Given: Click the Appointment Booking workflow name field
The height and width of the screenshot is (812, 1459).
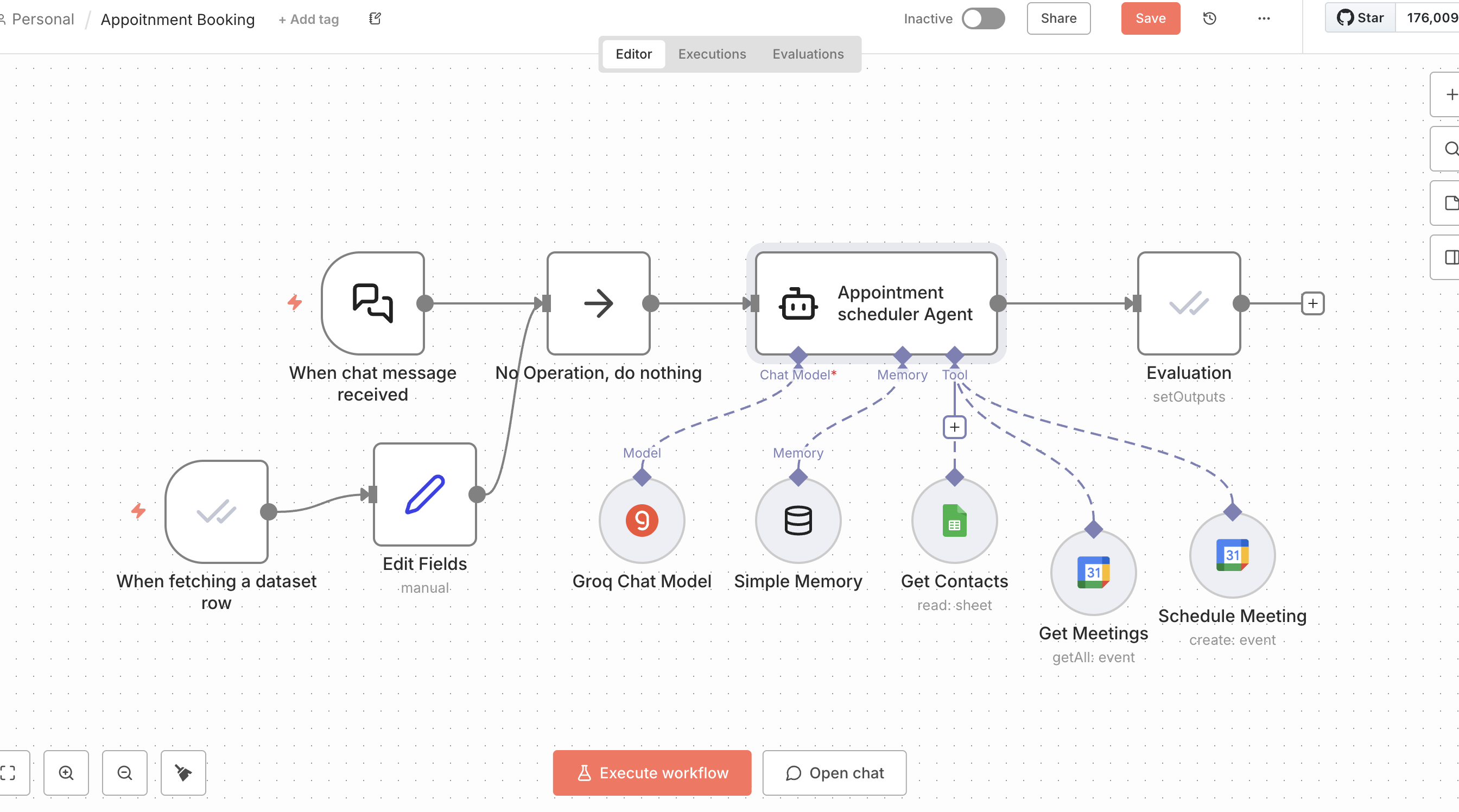Looking at the screenshot, I should click(178, 19).
